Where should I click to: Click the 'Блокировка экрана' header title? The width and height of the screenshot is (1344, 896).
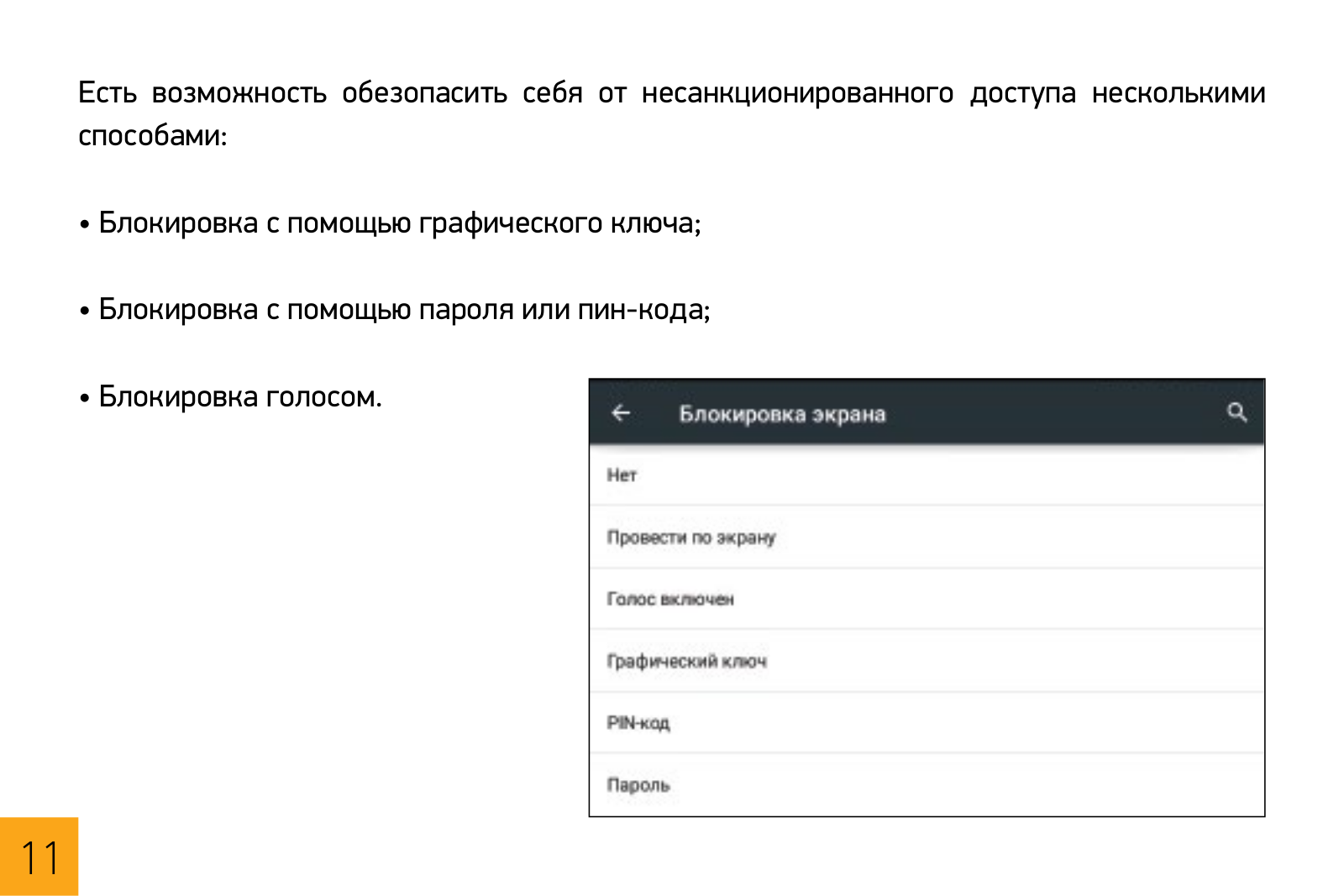(782, 414)
